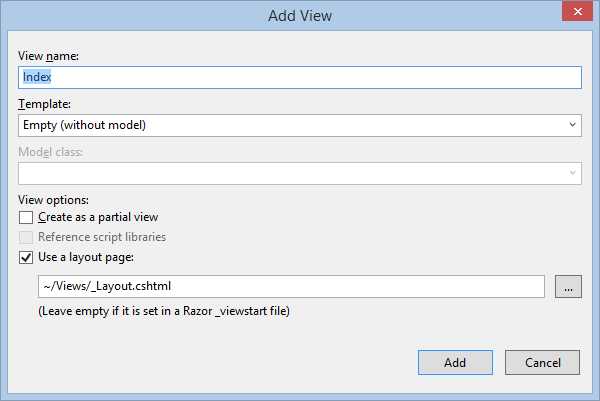
Task: Check Create as a partial view
Action: (x=26, y=217)
